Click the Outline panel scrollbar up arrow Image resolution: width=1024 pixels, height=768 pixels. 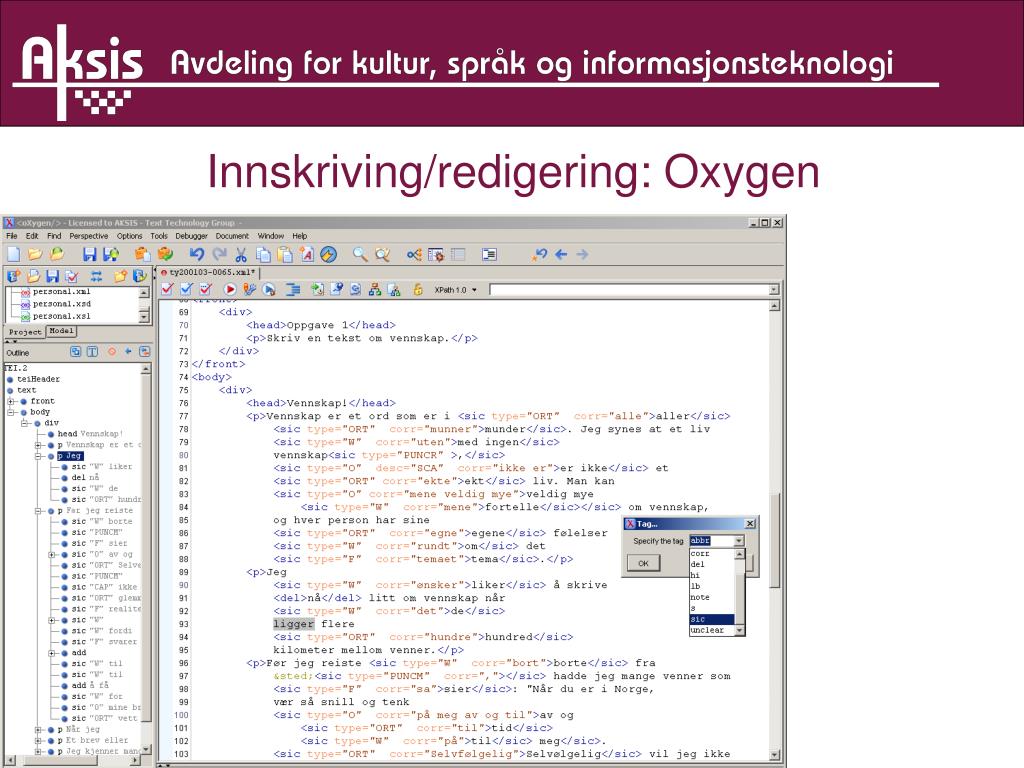(x=146, y=369)
